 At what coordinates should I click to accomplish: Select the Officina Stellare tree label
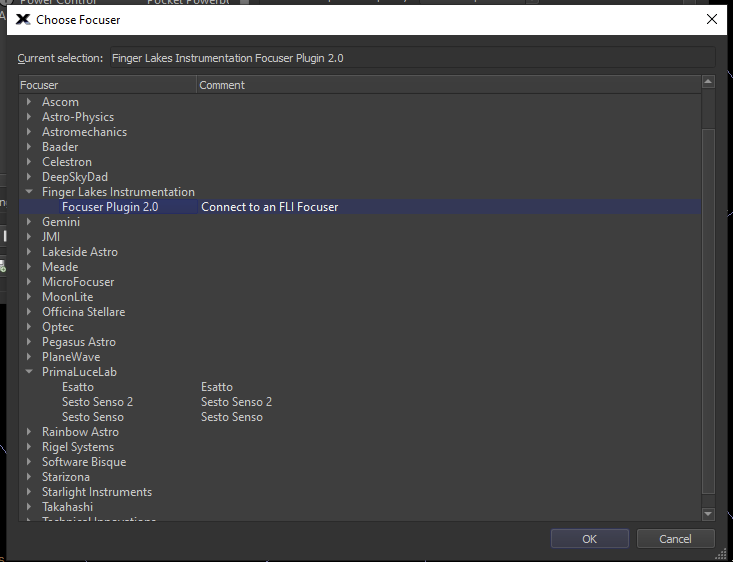[83, 312]
